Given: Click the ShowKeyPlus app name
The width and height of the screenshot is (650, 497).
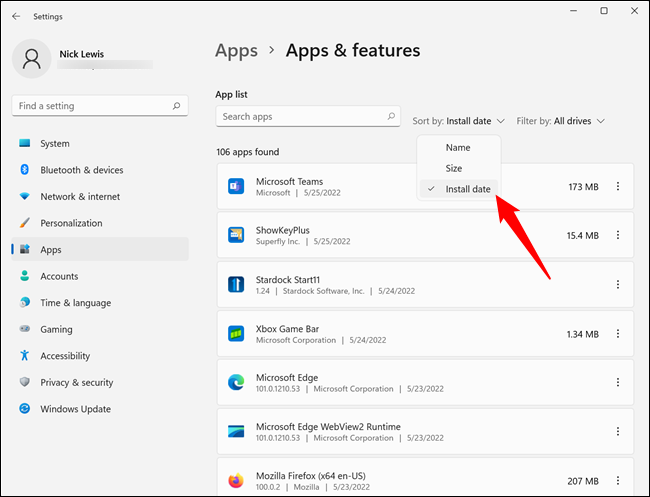Looking at the screenshot, I should point(283,230).
